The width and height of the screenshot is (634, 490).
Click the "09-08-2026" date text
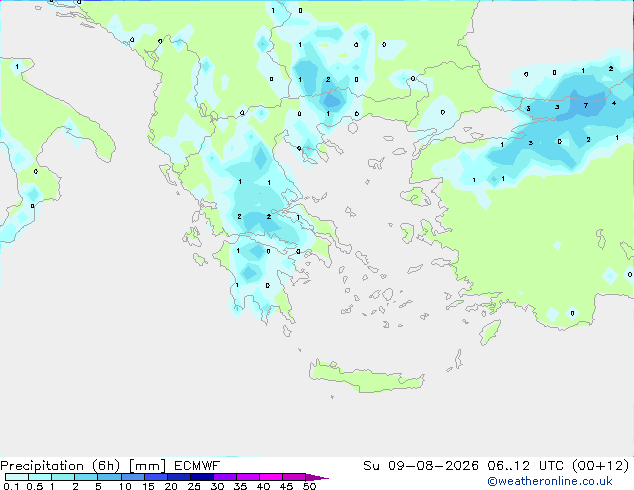(433, 466)
